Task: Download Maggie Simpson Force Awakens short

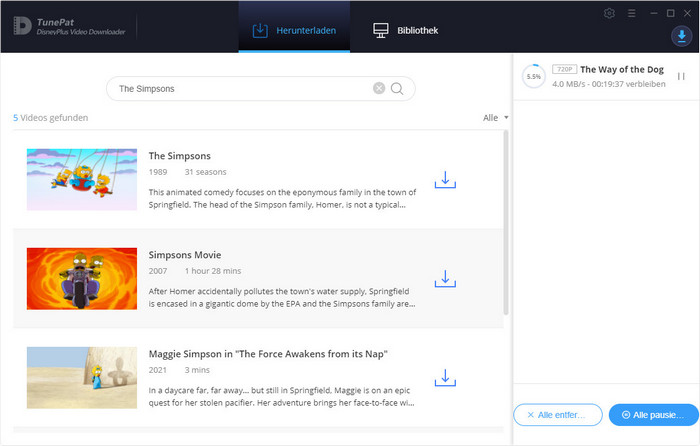Action: coord(445,378)
